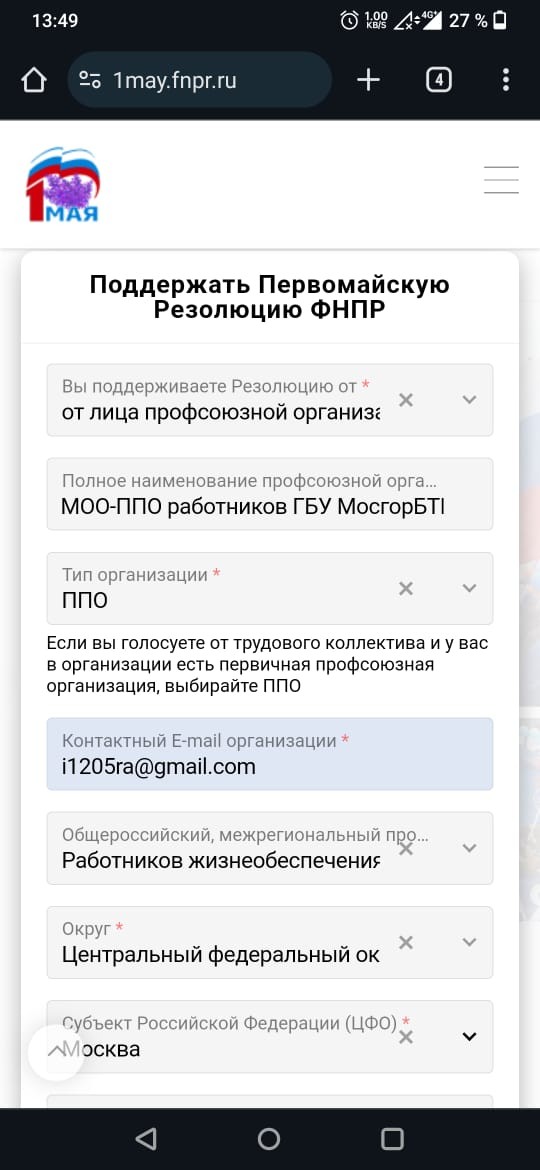Open the site hamburger menu
540x1170 pixels.
pos(501,180)
